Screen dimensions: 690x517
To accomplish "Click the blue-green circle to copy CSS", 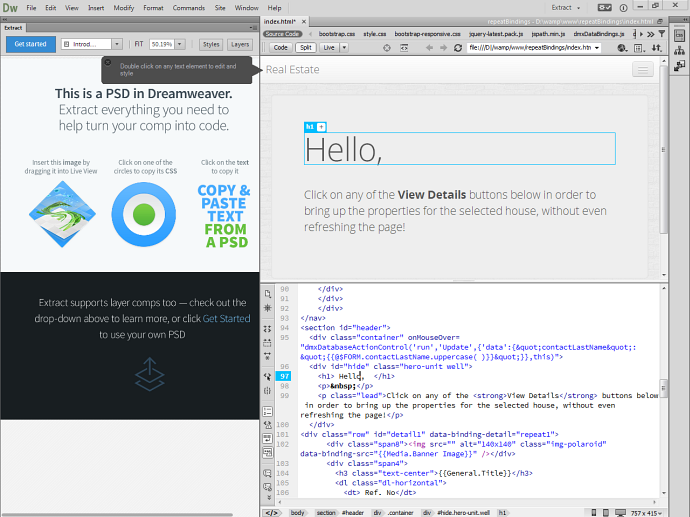I will 143,214.
